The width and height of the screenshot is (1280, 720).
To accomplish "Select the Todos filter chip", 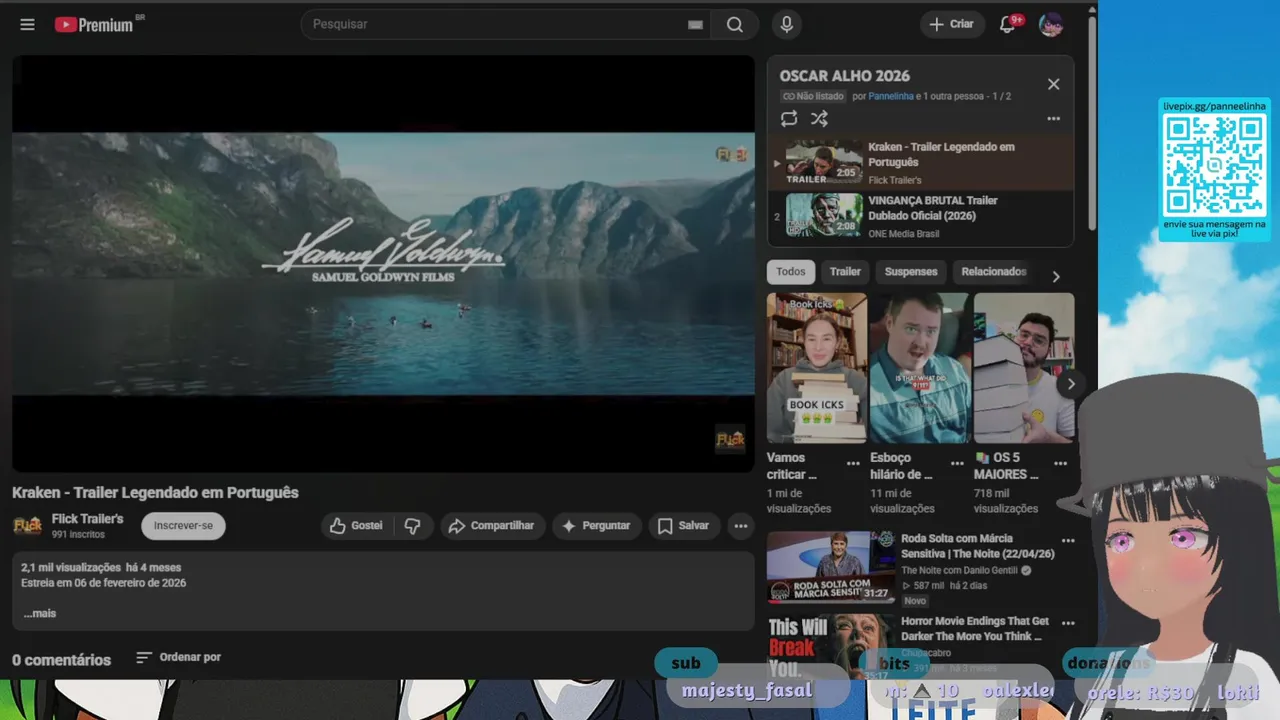I will click(791, 272).
